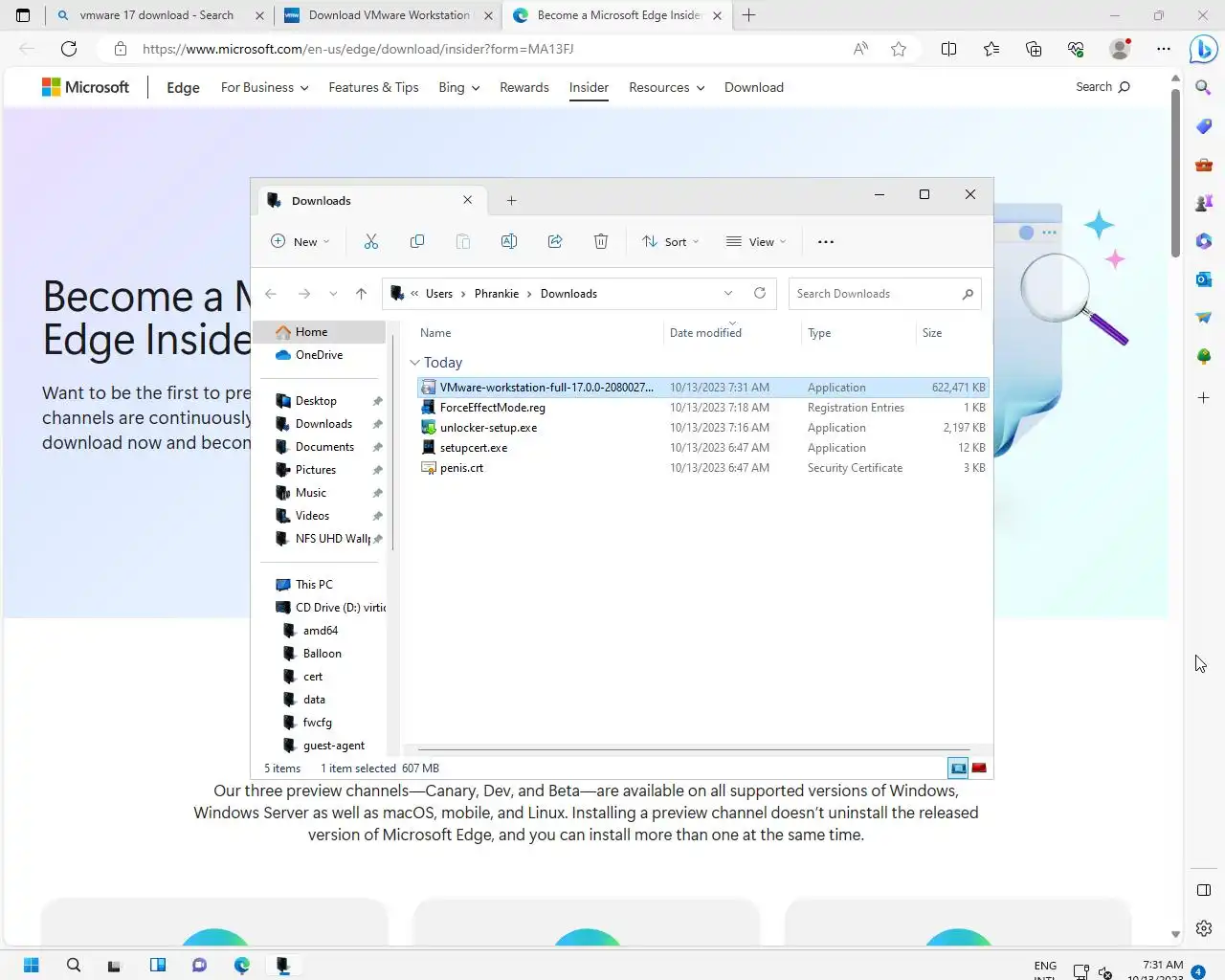Switch to details view in Explorer status bar
The height and width of the screenshot is (980, 1225).
958,768
